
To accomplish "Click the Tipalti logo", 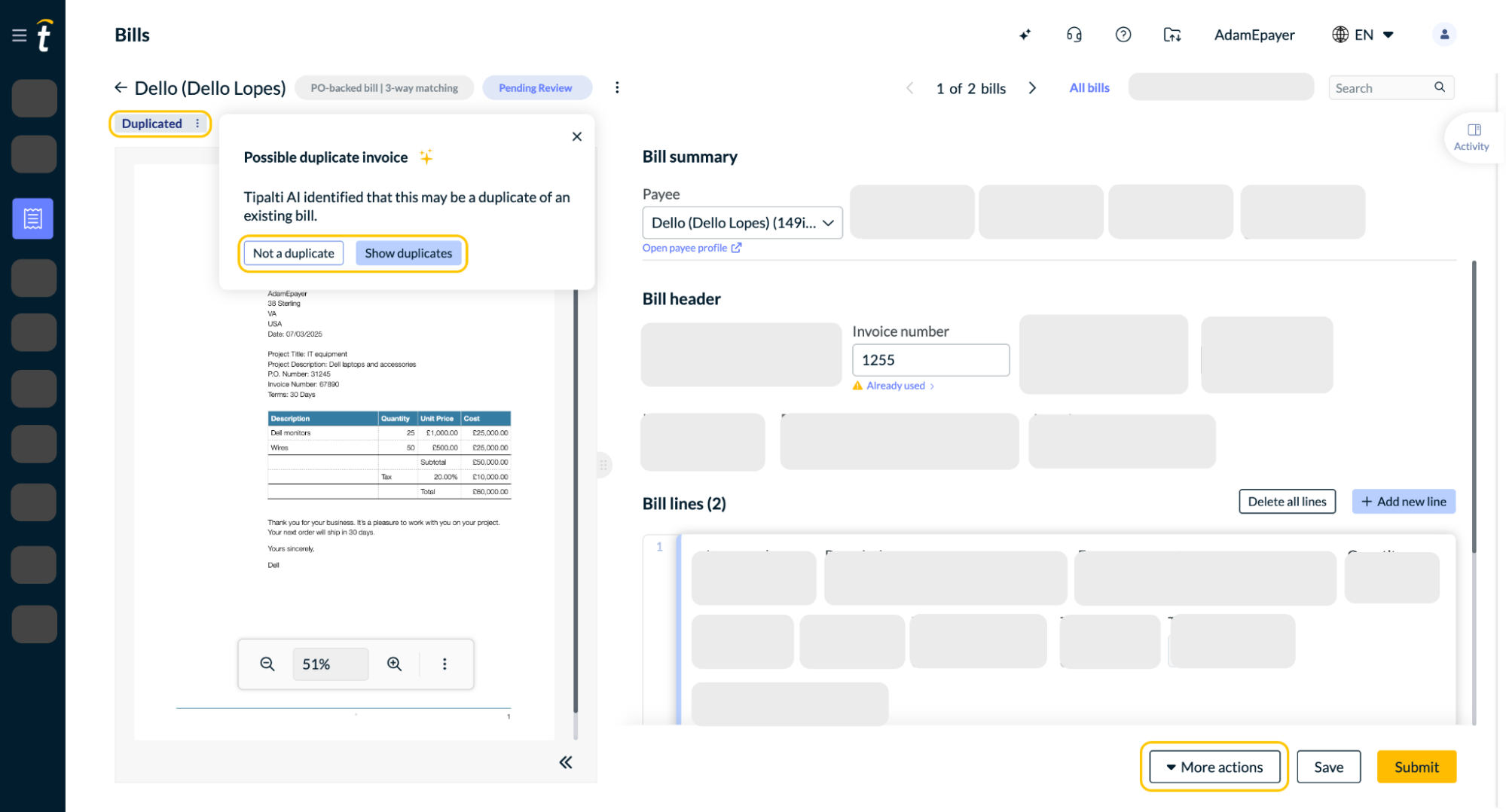I will click(x=45, y=35).
